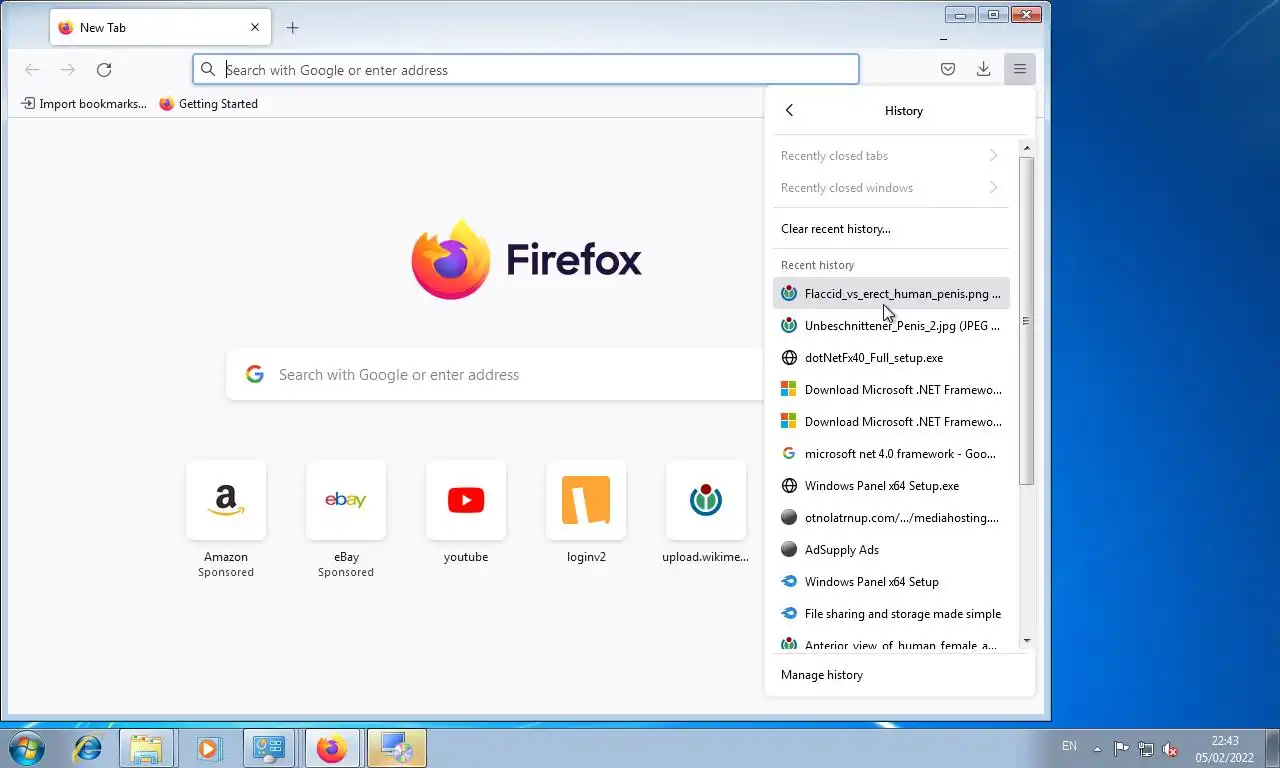Open the Downloads panel
The image size is (1280, 768).
983,69
